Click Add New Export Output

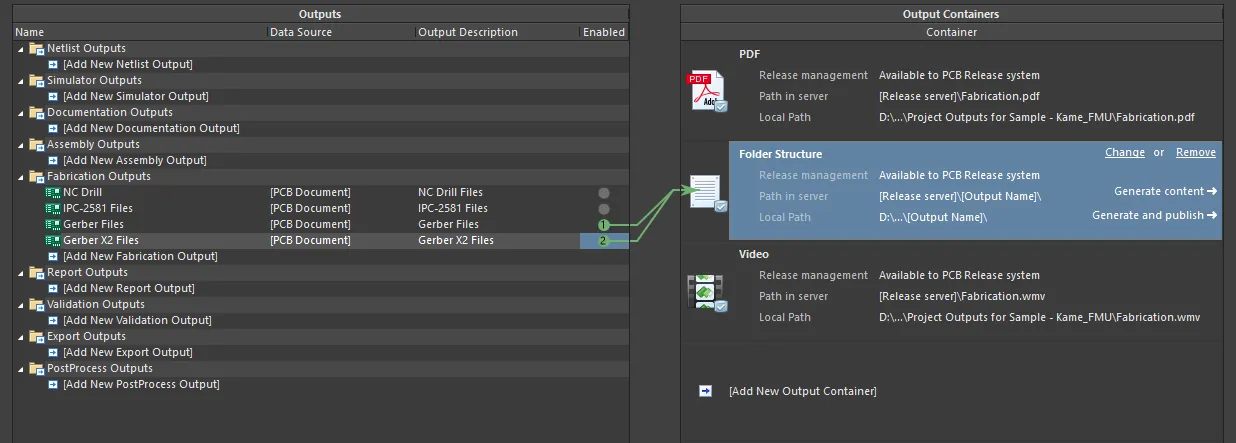click(127, 352)
